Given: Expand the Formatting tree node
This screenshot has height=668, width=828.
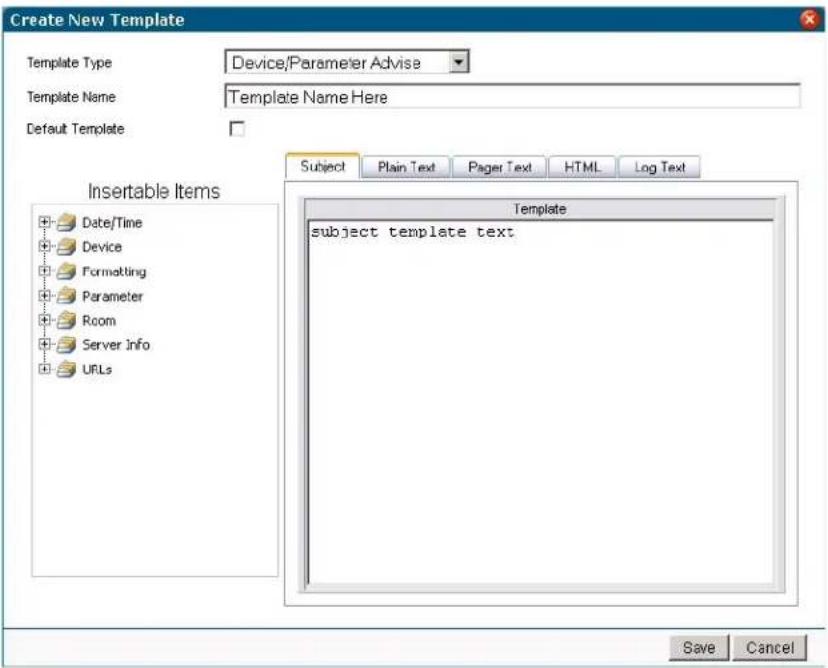Looking at the screenshot, I should [x=45, y=271].
